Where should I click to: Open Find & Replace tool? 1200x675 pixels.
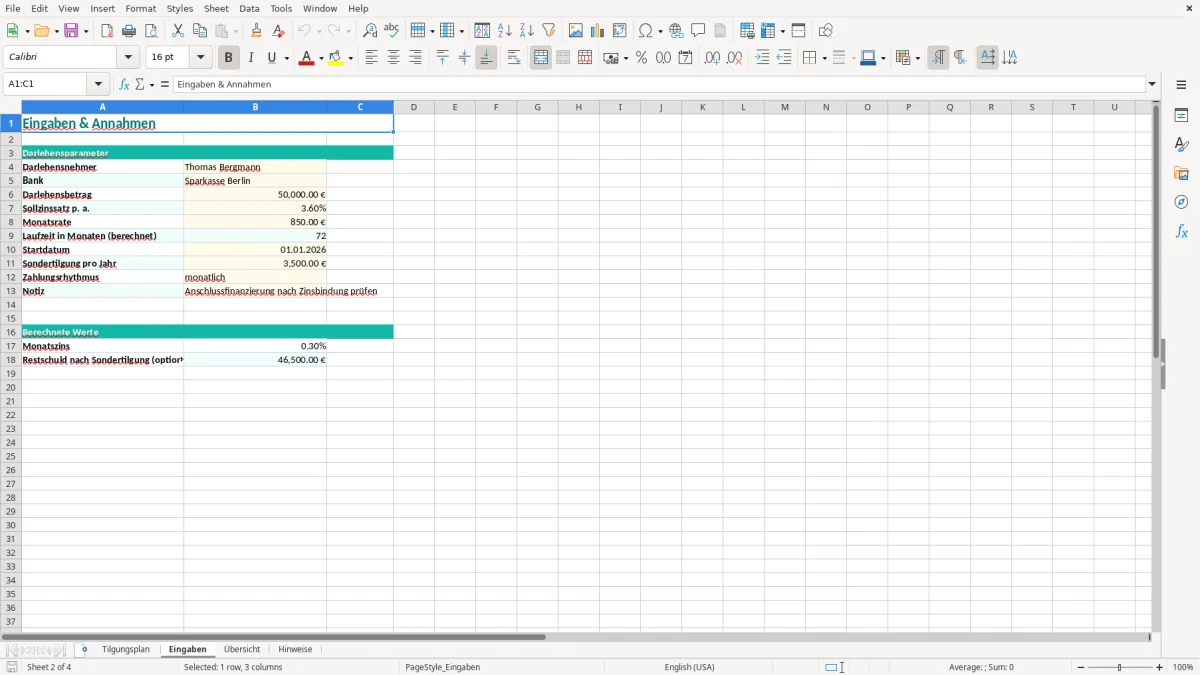pyautogui.click(x=370, y=31)
